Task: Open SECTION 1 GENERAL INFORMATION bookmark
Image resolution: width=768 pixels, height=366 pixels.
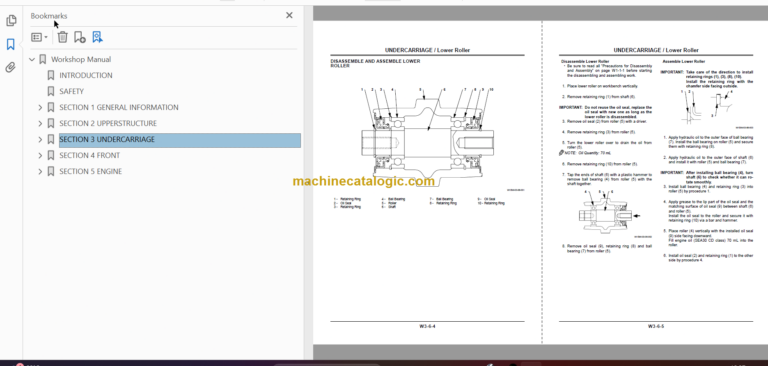Action: (x=119, y=107)
